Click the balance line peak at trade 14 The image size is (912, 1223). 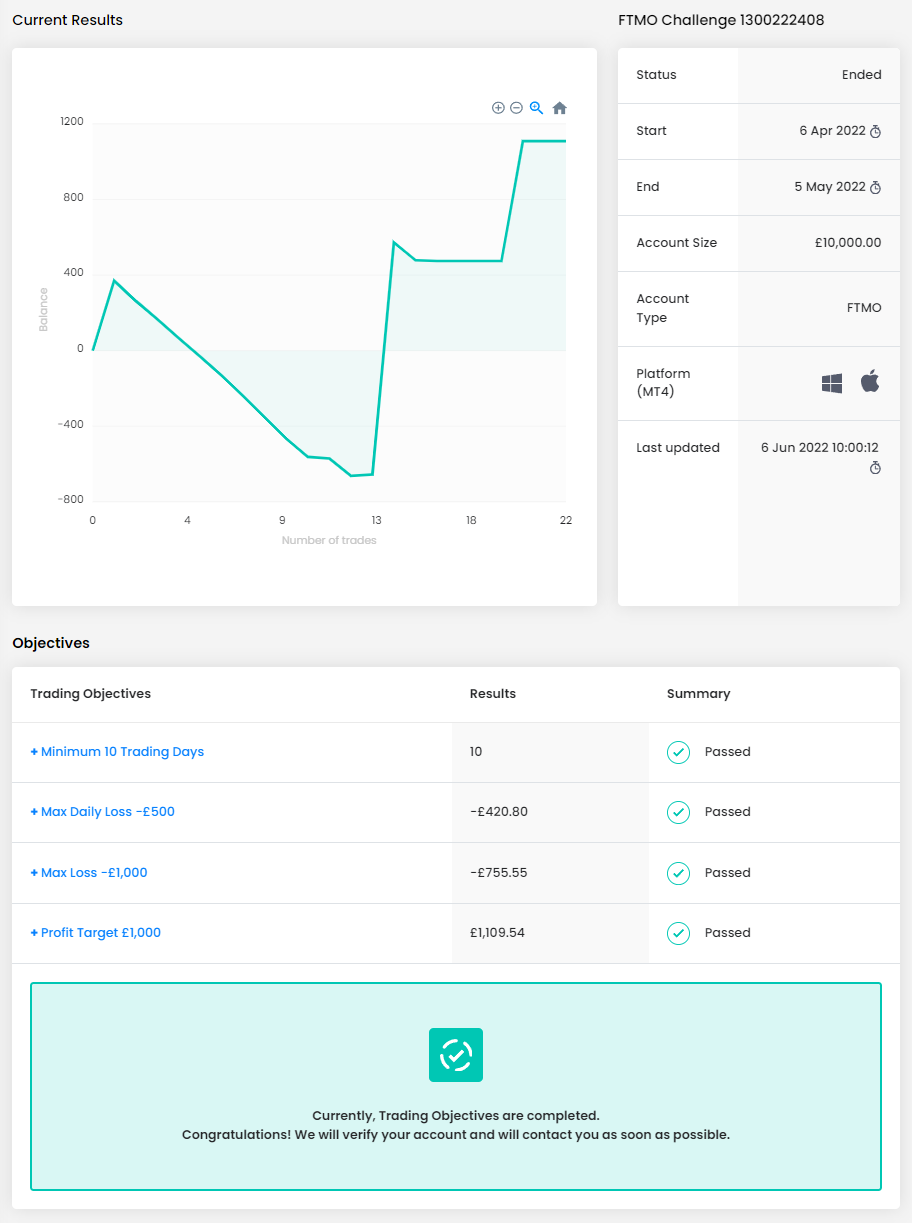[x=394, y=242]
